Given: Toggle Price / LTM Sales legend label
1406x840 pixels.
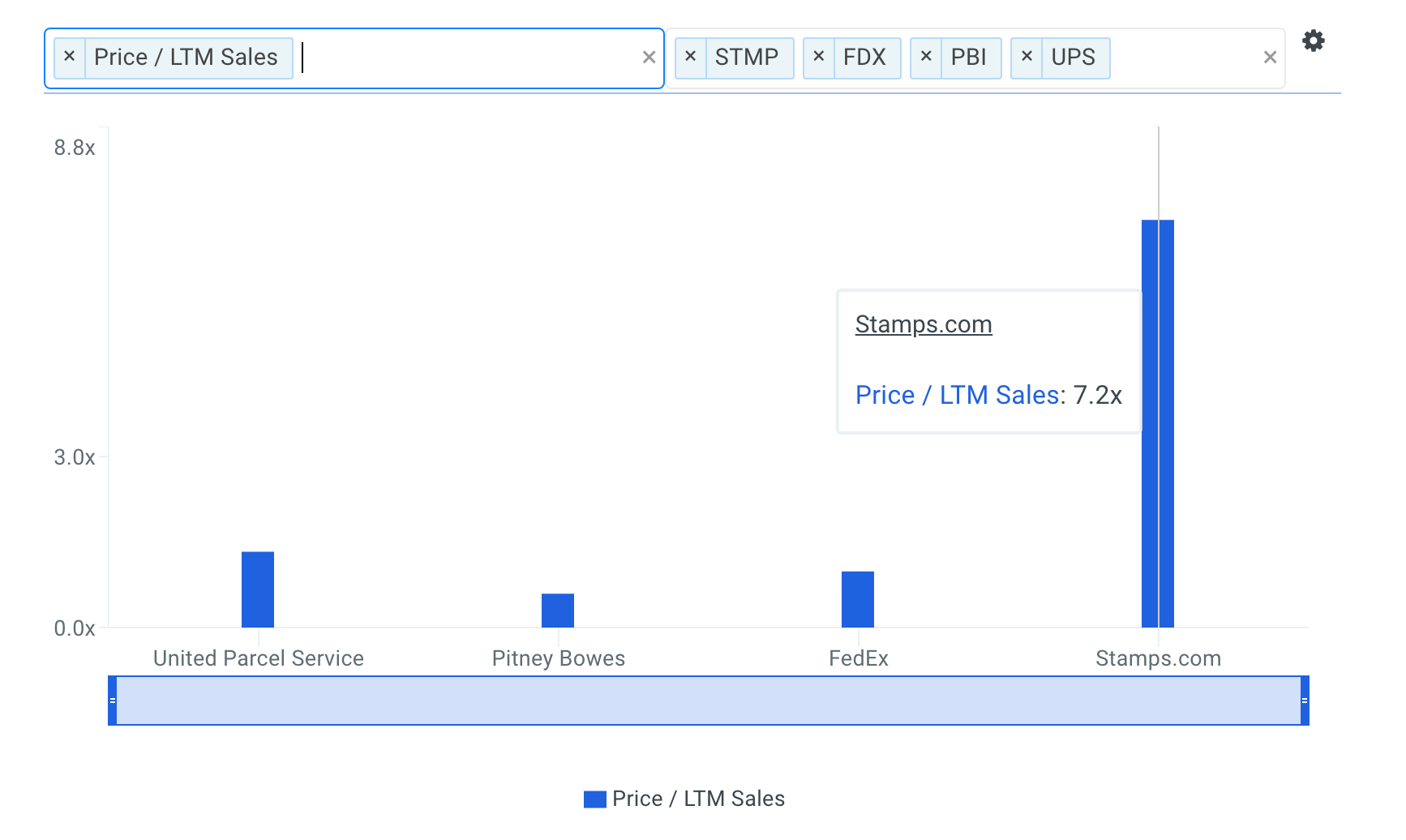Looking at the screenshot, I should pos(698,799).
